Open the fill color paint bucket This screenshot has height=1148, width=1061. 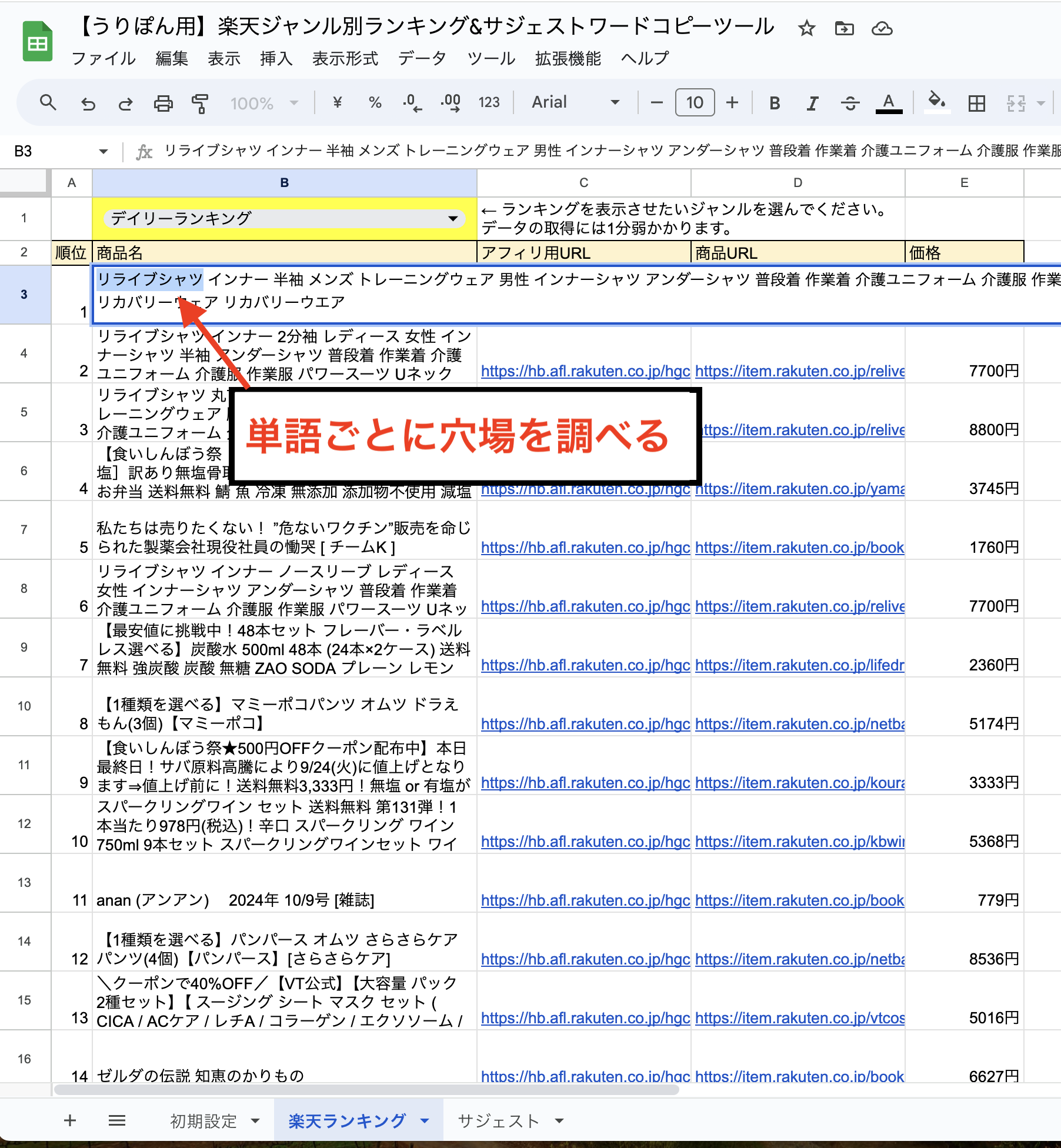(x=936, y=102)
